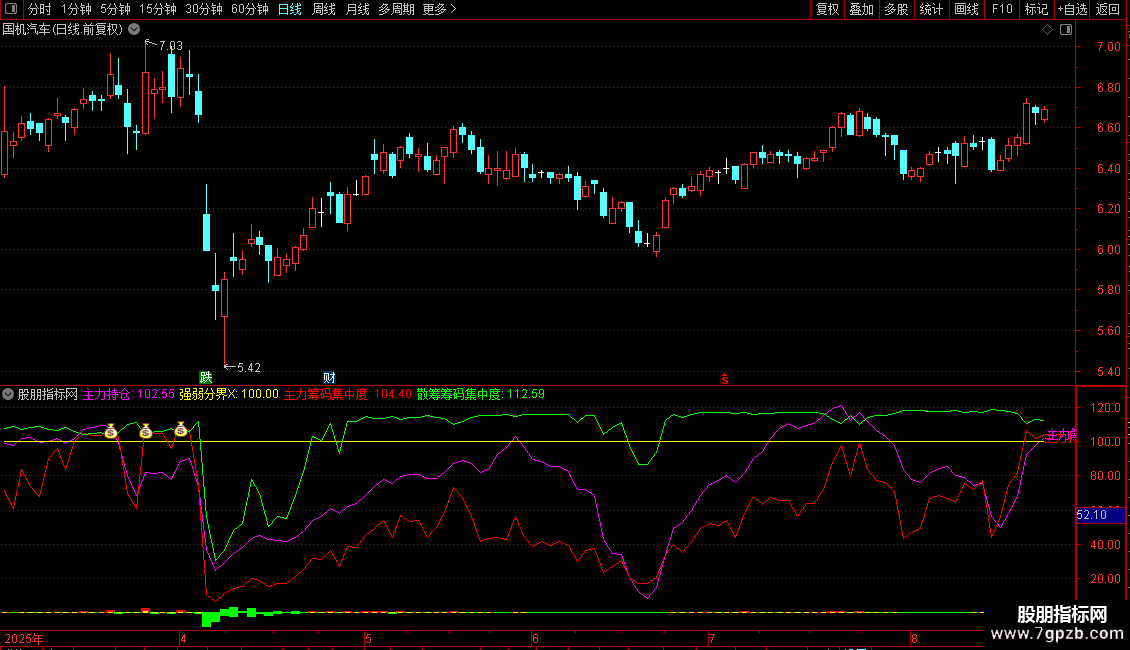Click the third money bag signal icon
The image size is (1130, 650).
click(181, 429)
